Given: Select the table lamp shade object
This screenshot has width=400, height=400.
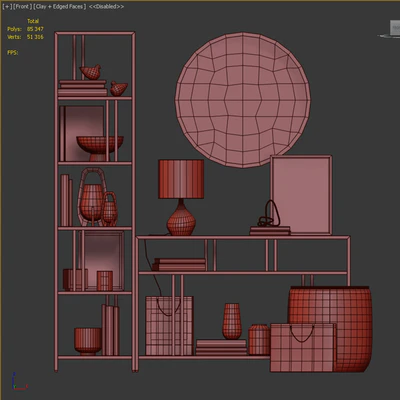Looking at the screenshot, I should tap(181, 179).
